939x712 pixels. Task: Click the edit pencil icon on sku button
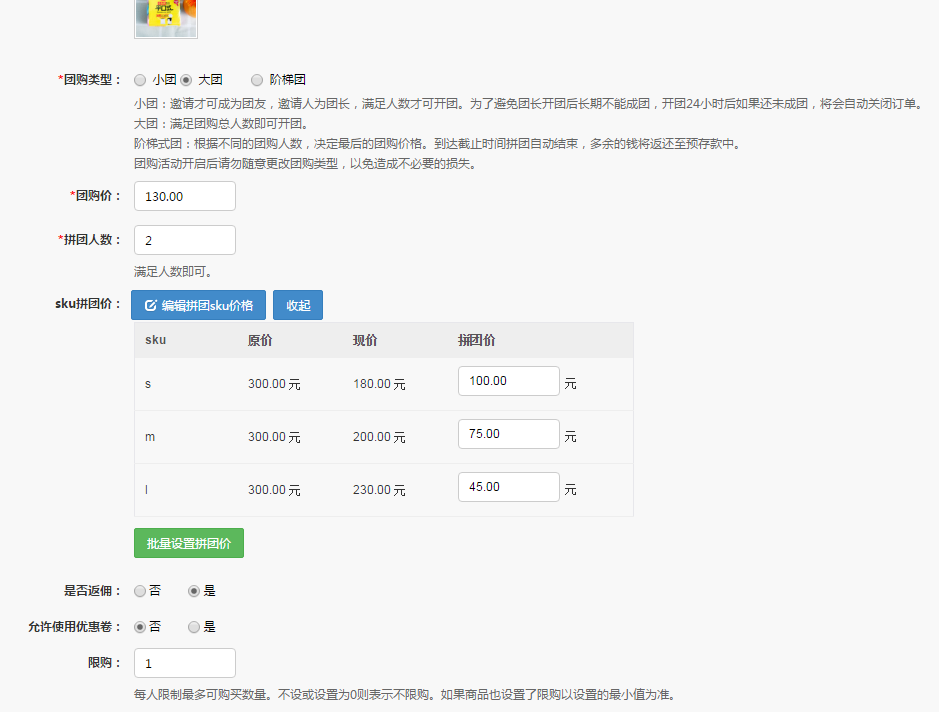pos(150,305)
